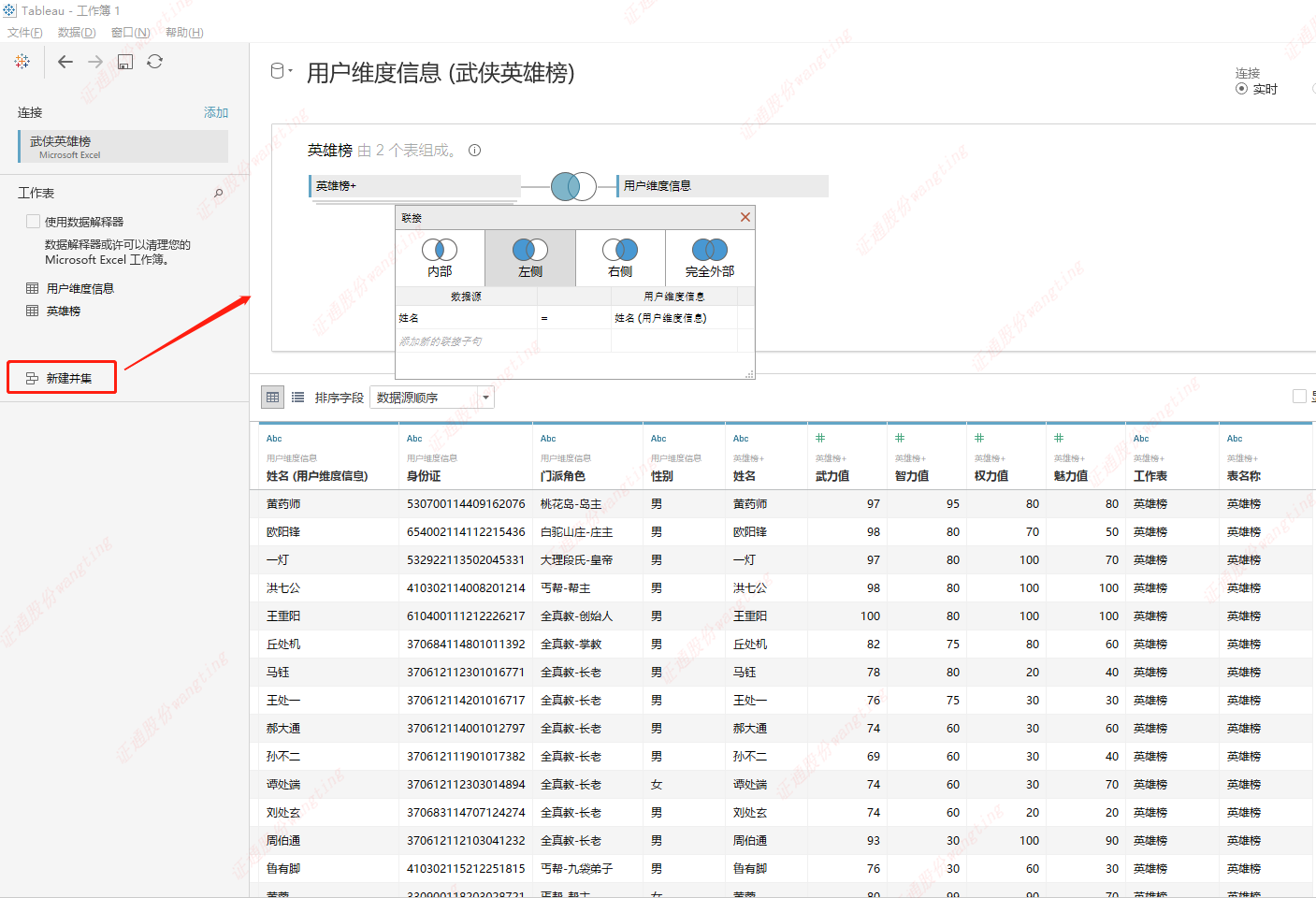This screenshot has height=898, width=1316.
Task: Click the data source title 用户维度信息 (武侠英雄榜)
Action: point(441,73)
